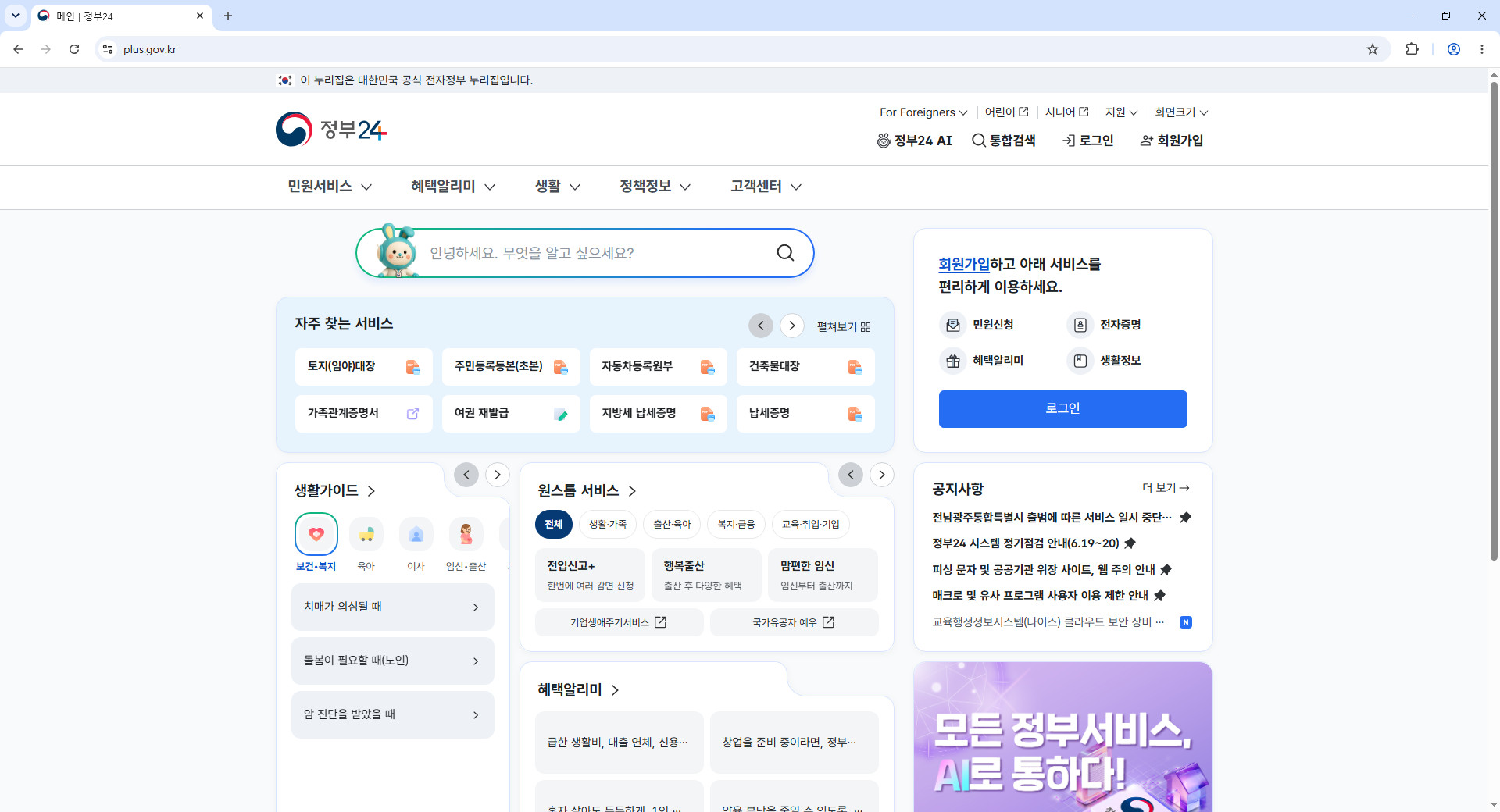
Task: Open 시니어 external site link
Action: [x=1066, y=112]
